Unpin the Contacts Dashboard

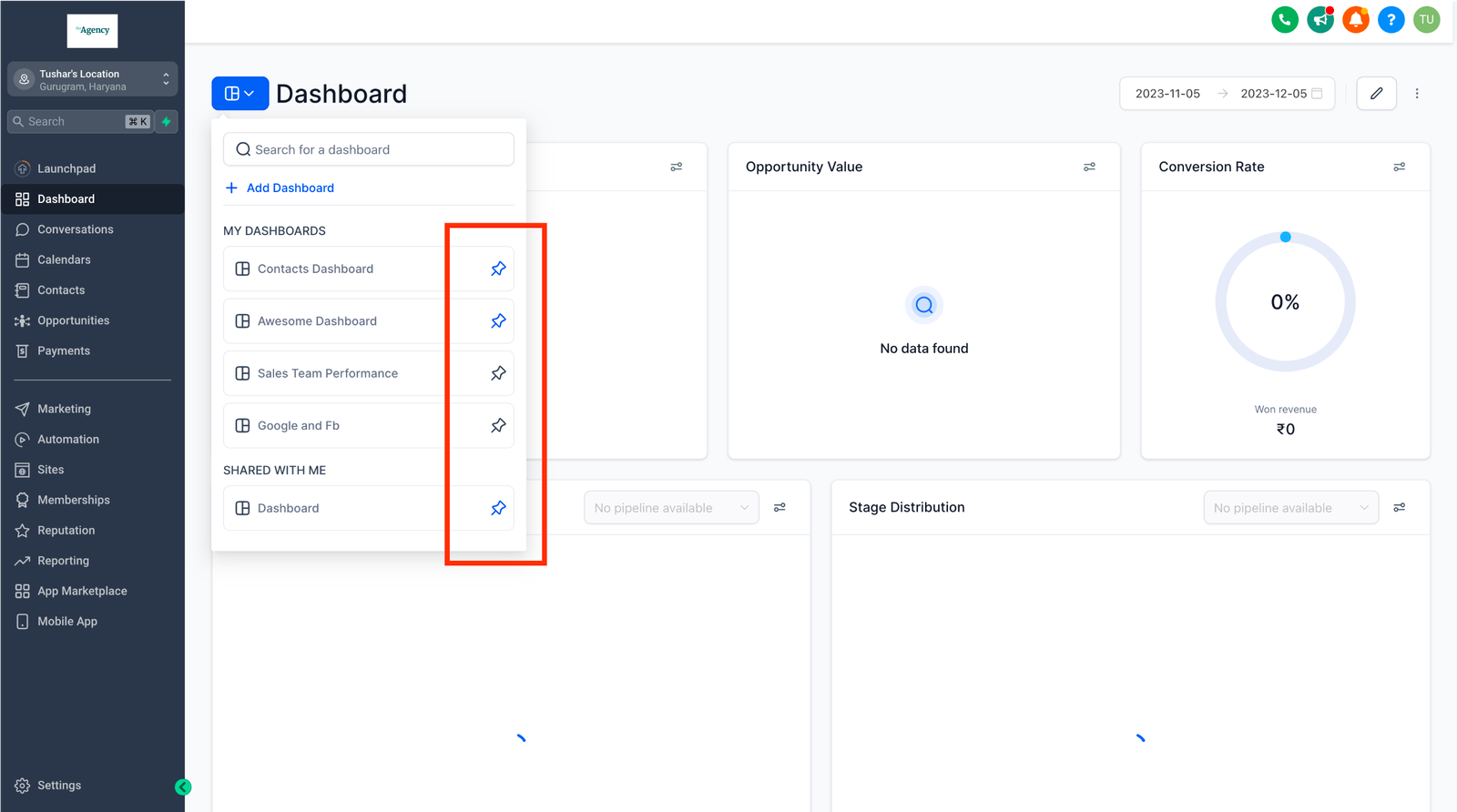[498, 269]
